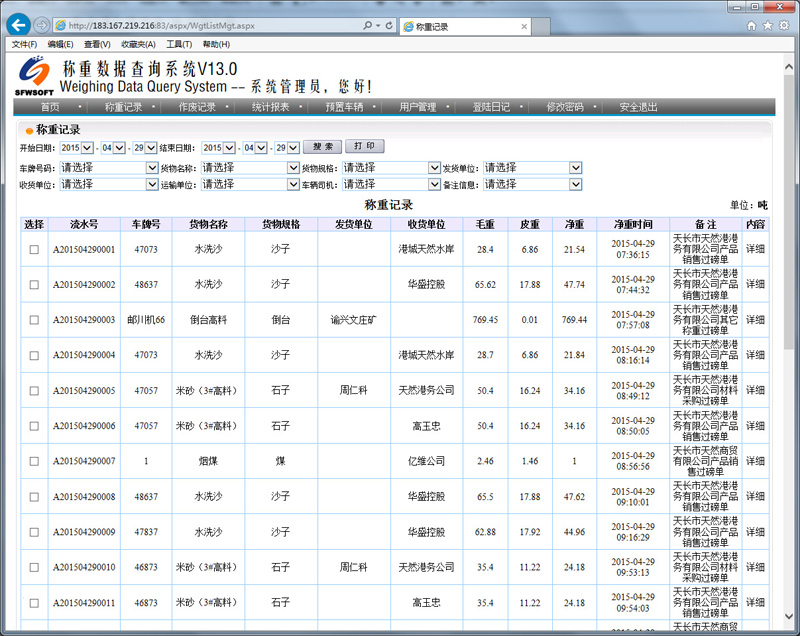Open the 帮助(H) menu
Image resolution: width=800 pixels, height=636 pixels.
pyautogui.click(x=216, y=44)
